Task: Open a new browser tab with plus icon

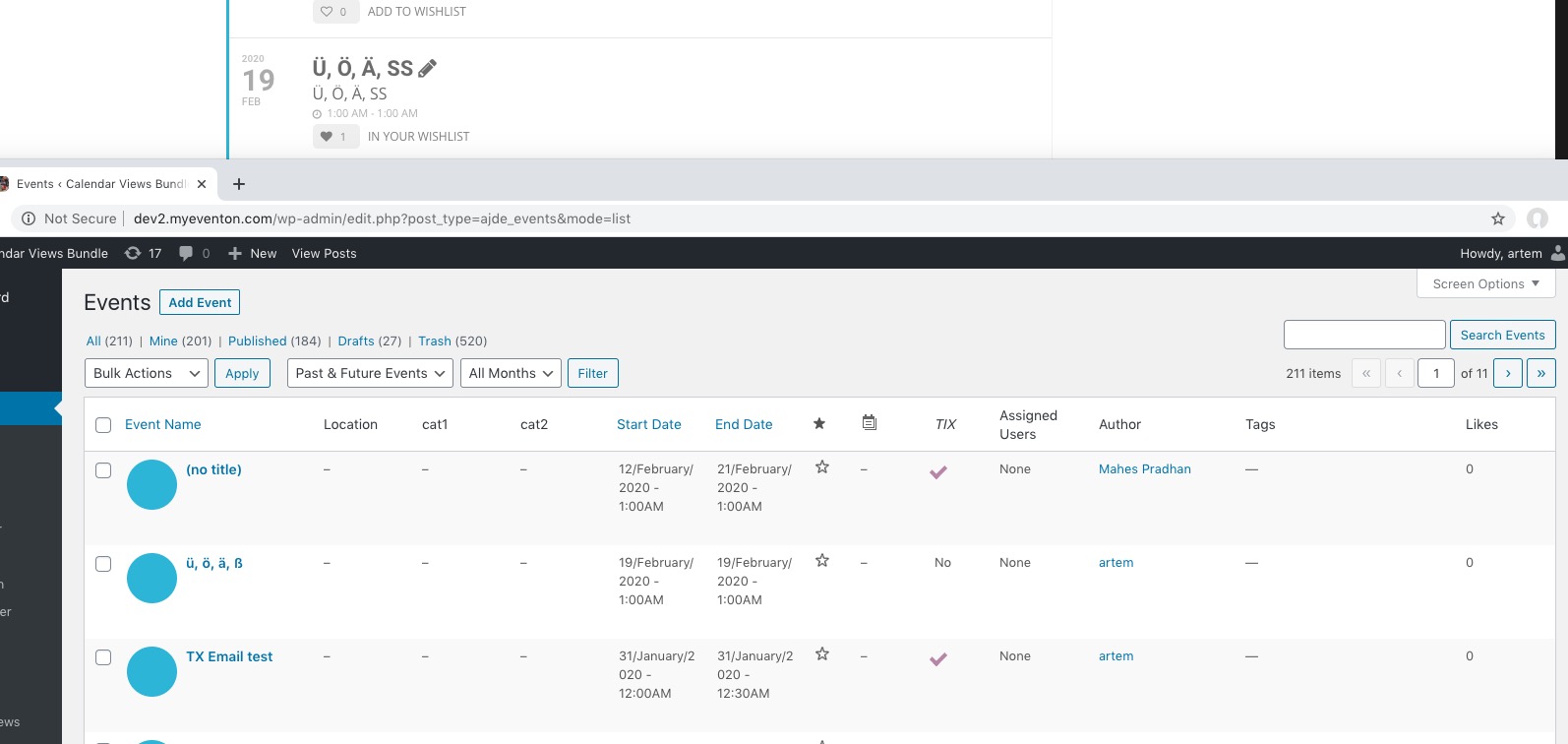Action: coord(238,184)
